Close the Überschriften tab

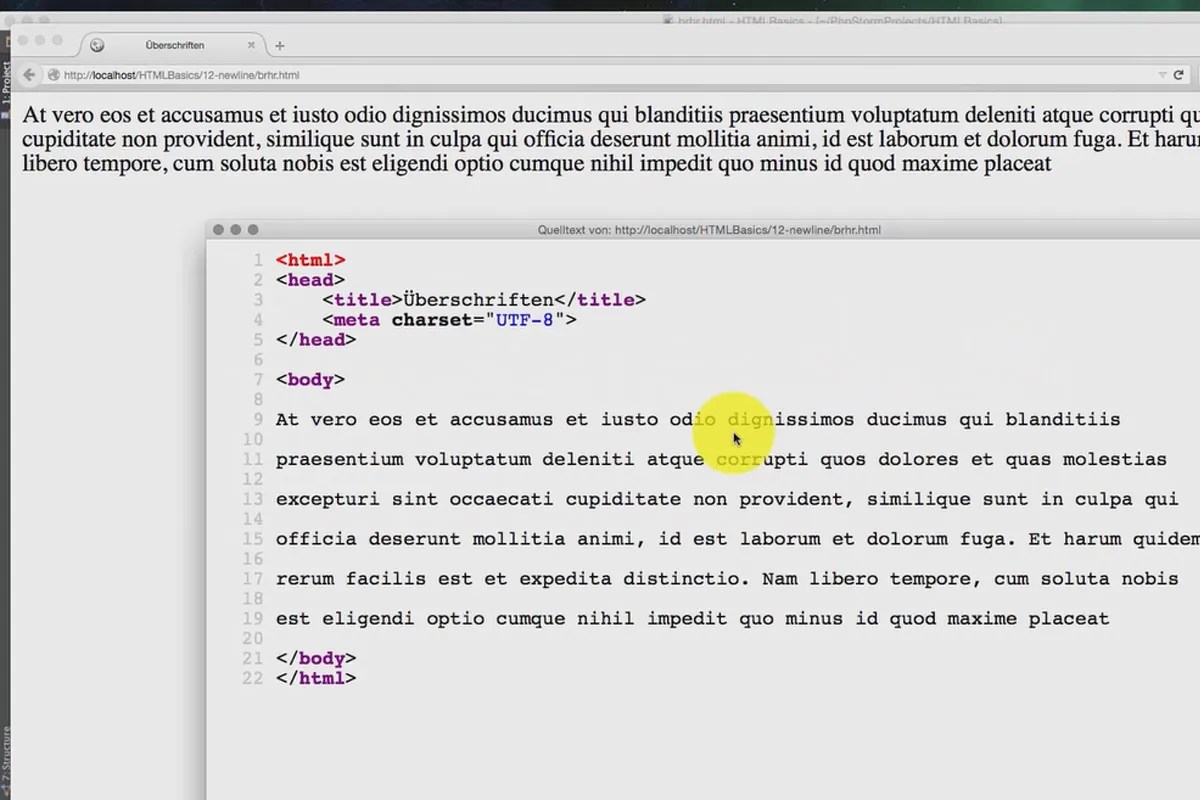tap(253, 45)
